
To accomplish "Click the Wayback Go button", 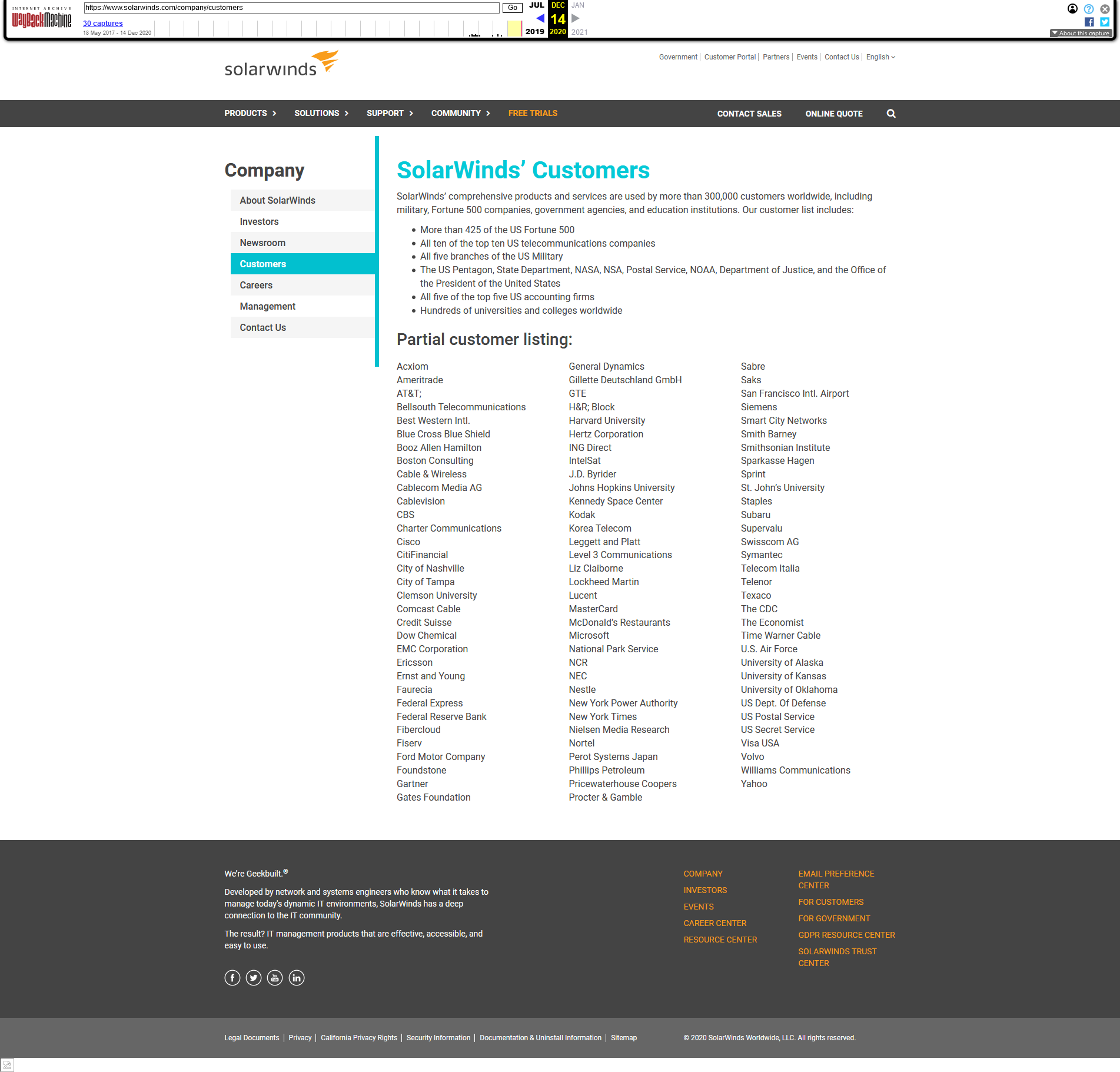I will [x=513, y=8].
